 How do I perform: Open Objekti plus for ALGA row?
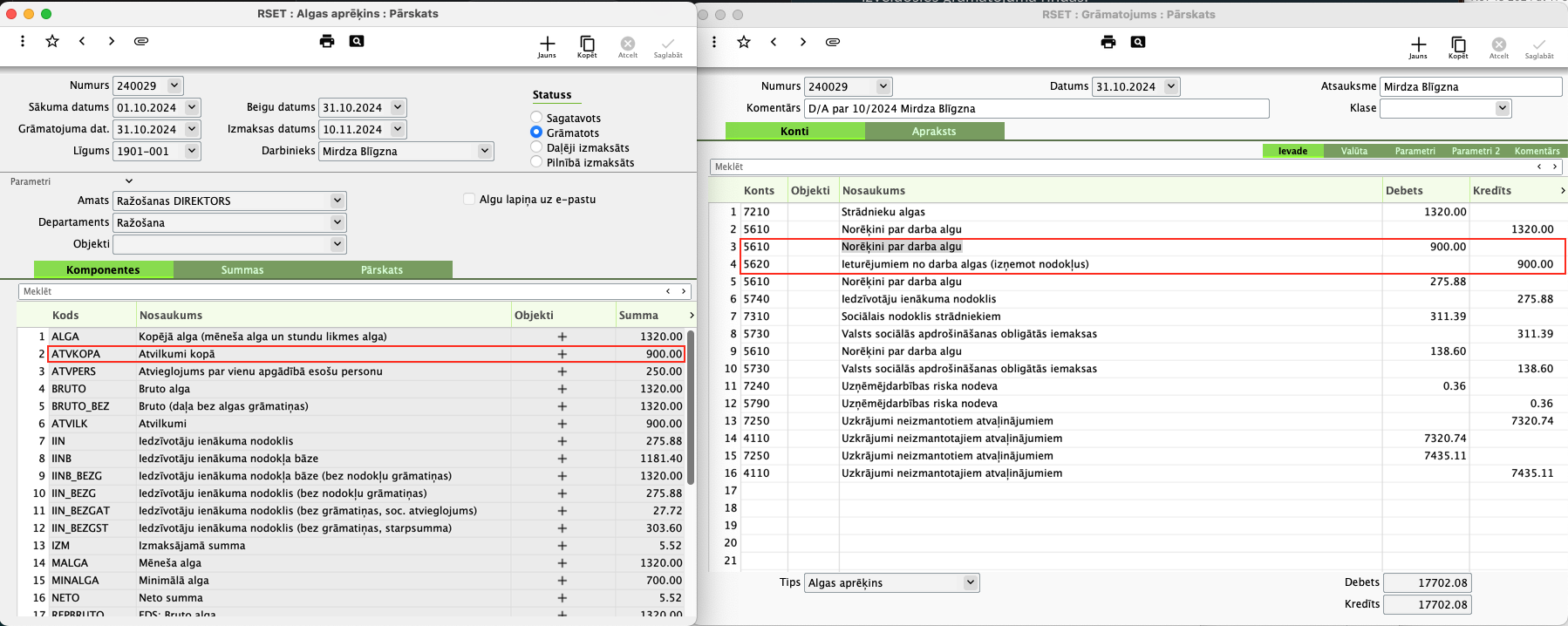tap(562, 337)
